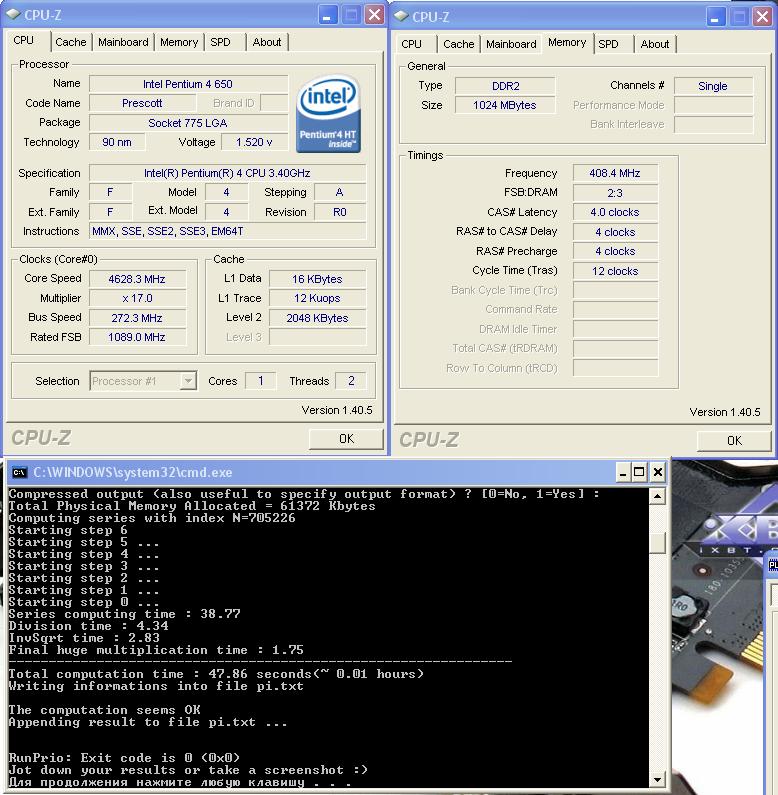Click cmd.exe scrollbar up arrow

pyautogui.click(x=657, y=496)
